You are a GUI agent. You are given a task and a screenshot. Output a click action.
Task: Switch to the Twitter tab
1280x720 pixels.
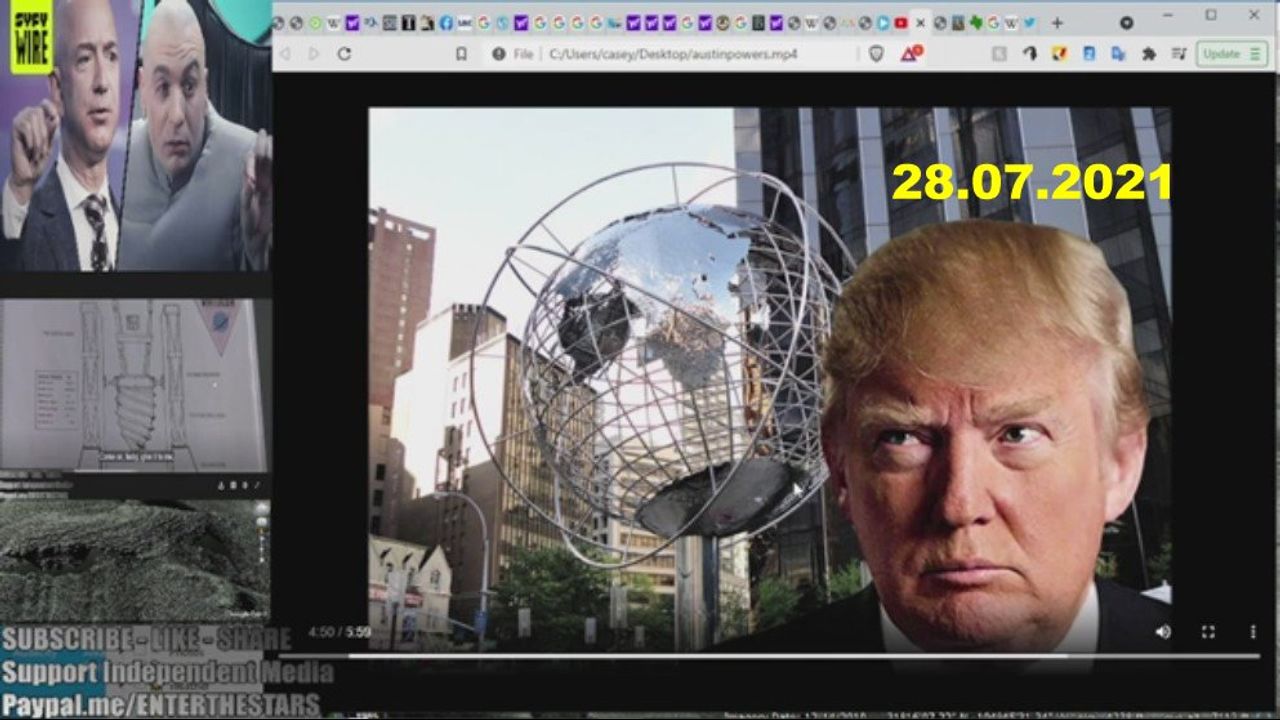(1029, 23)
